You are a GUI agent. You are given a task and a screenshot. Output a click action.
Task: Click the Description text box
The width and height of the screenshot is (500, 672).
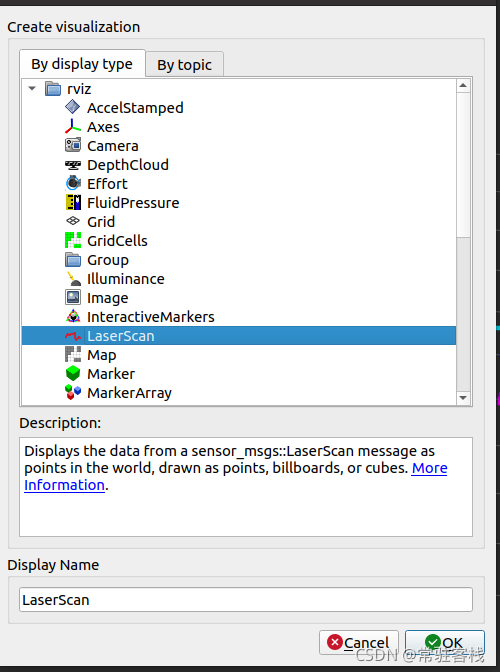(x=246, y=487)
